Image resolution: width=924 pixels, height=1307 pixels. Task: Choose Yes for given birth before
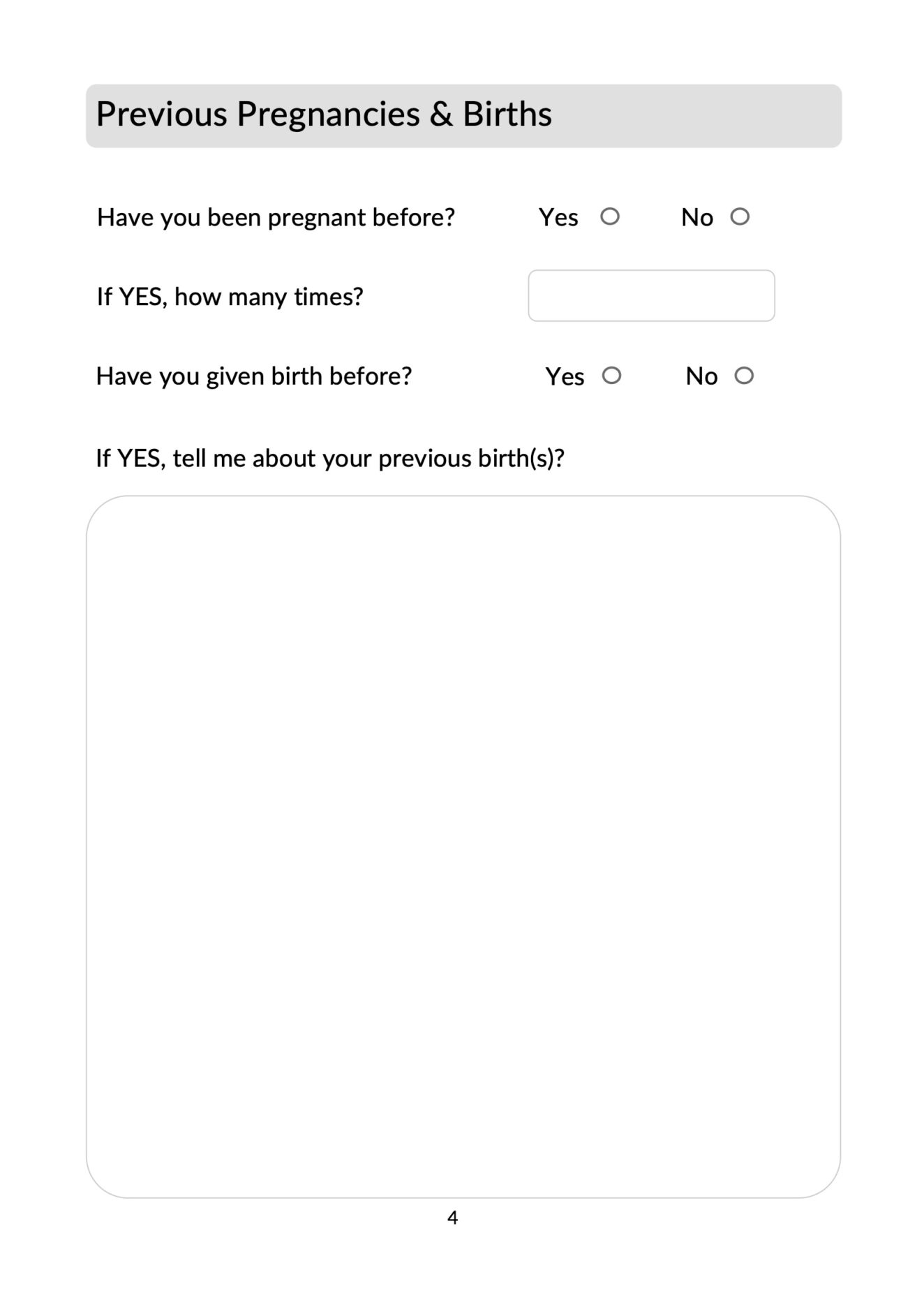(x=611, y=376)
